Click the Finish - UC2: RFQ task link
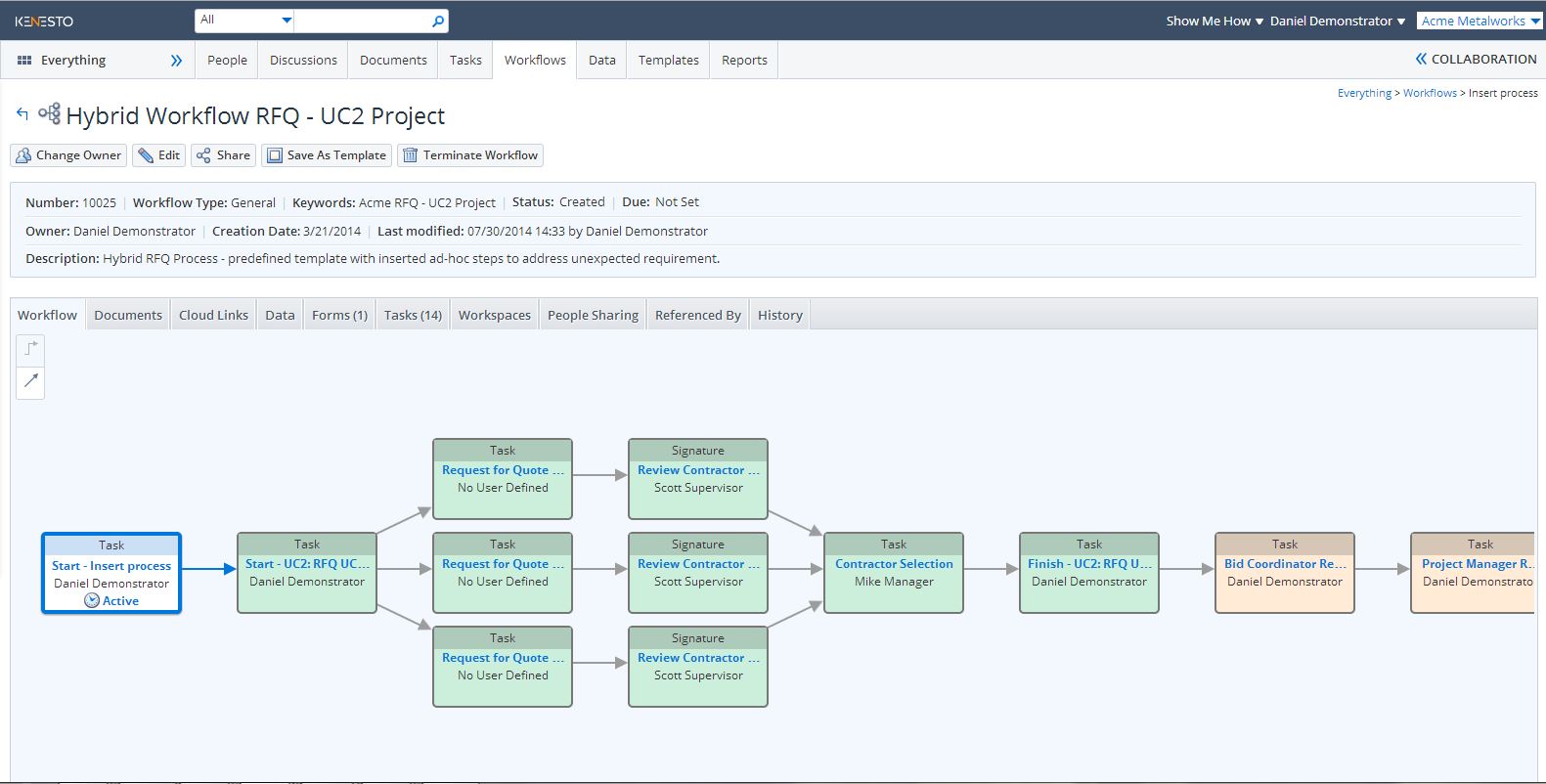 click(x=1089, y=564)
